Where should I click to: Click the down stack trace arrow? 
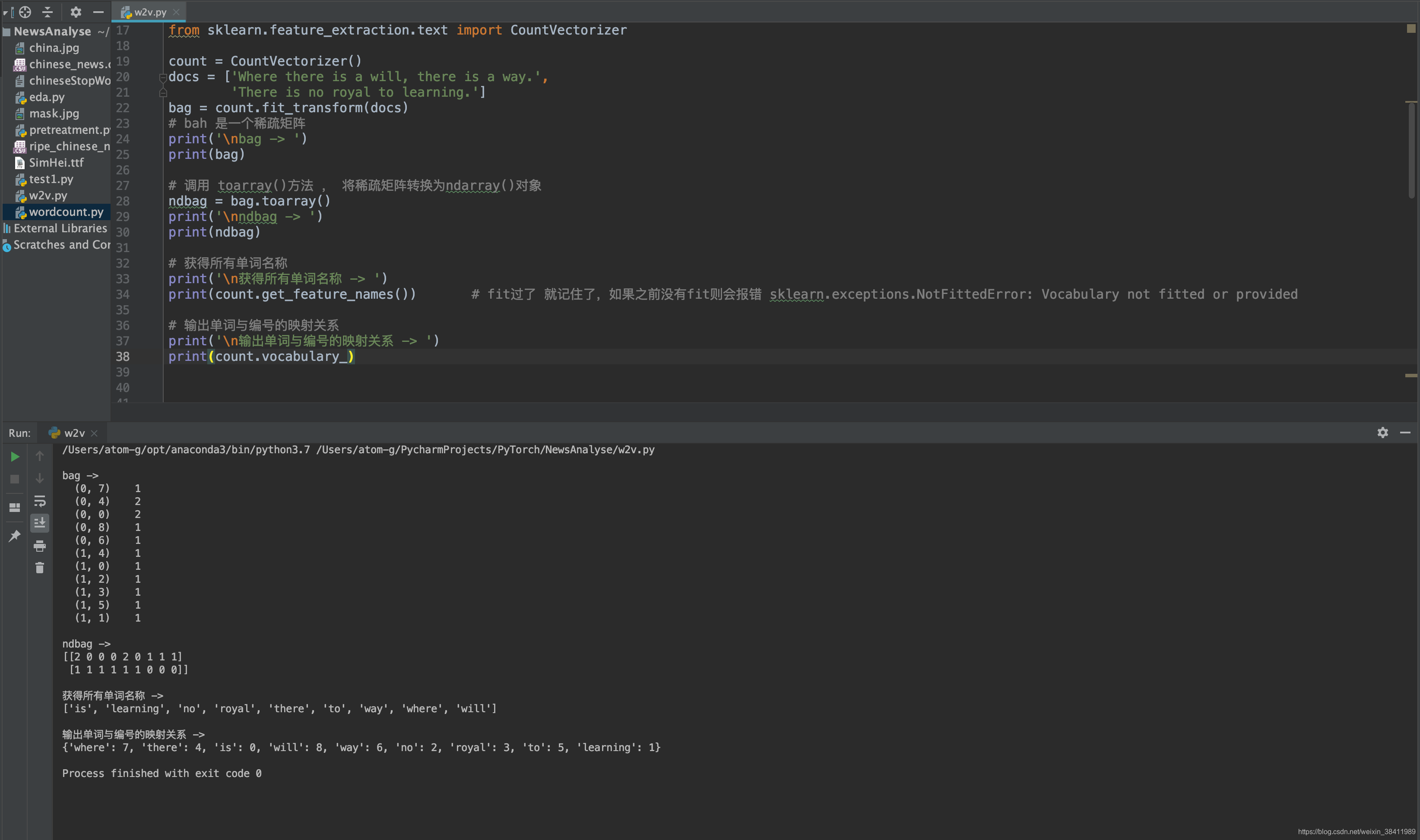(x=40, y=478)
